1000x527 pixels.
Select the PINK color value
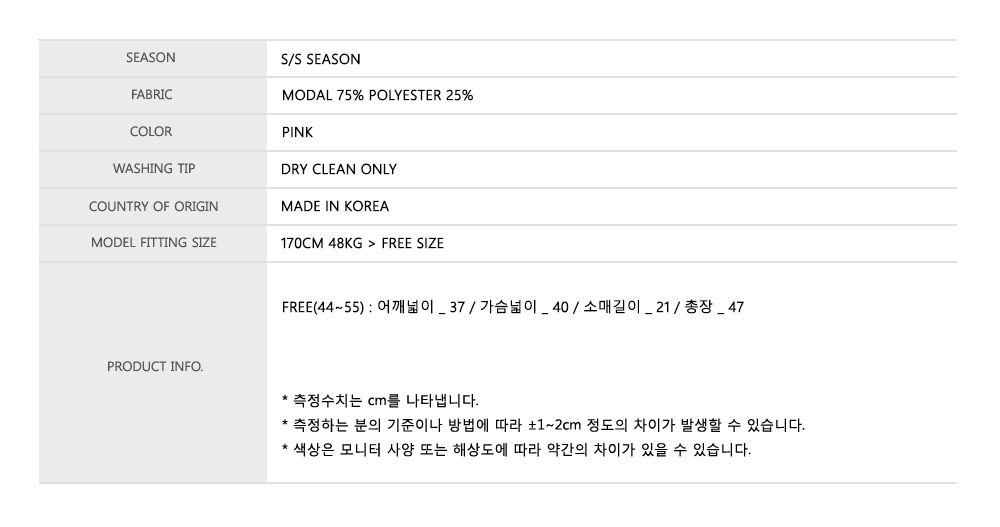(298, 133)
